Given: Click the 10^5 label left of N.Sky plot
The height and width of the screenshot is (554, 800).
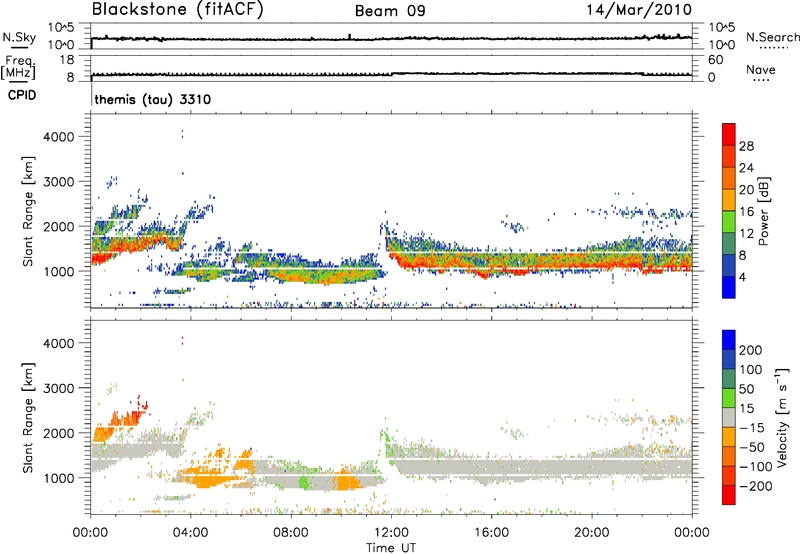Looking at the screenshot, I should pos(61,28).
